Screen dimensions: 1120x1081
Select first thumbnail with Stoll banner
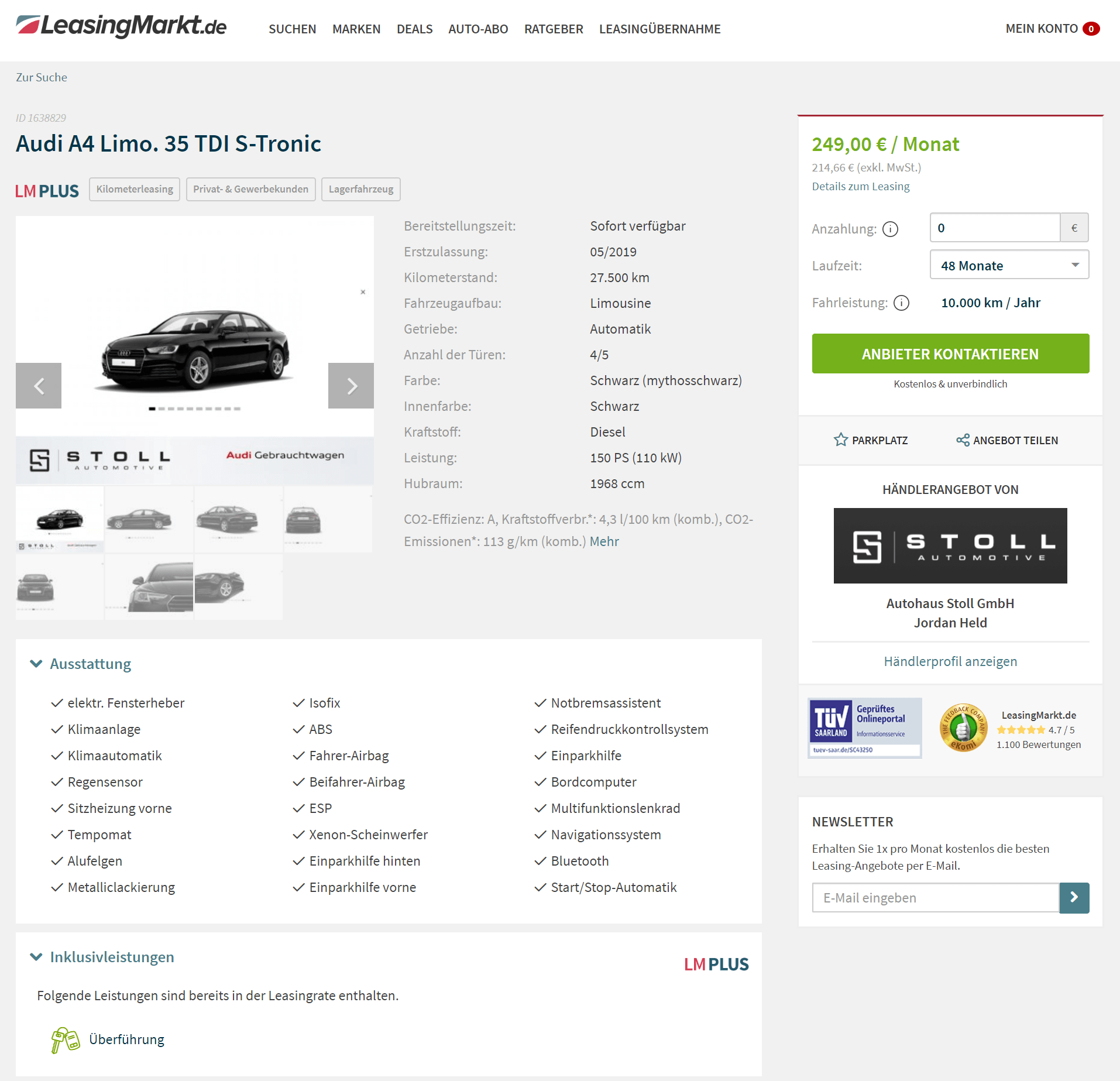pyautogui.click(x=60, y=519)
